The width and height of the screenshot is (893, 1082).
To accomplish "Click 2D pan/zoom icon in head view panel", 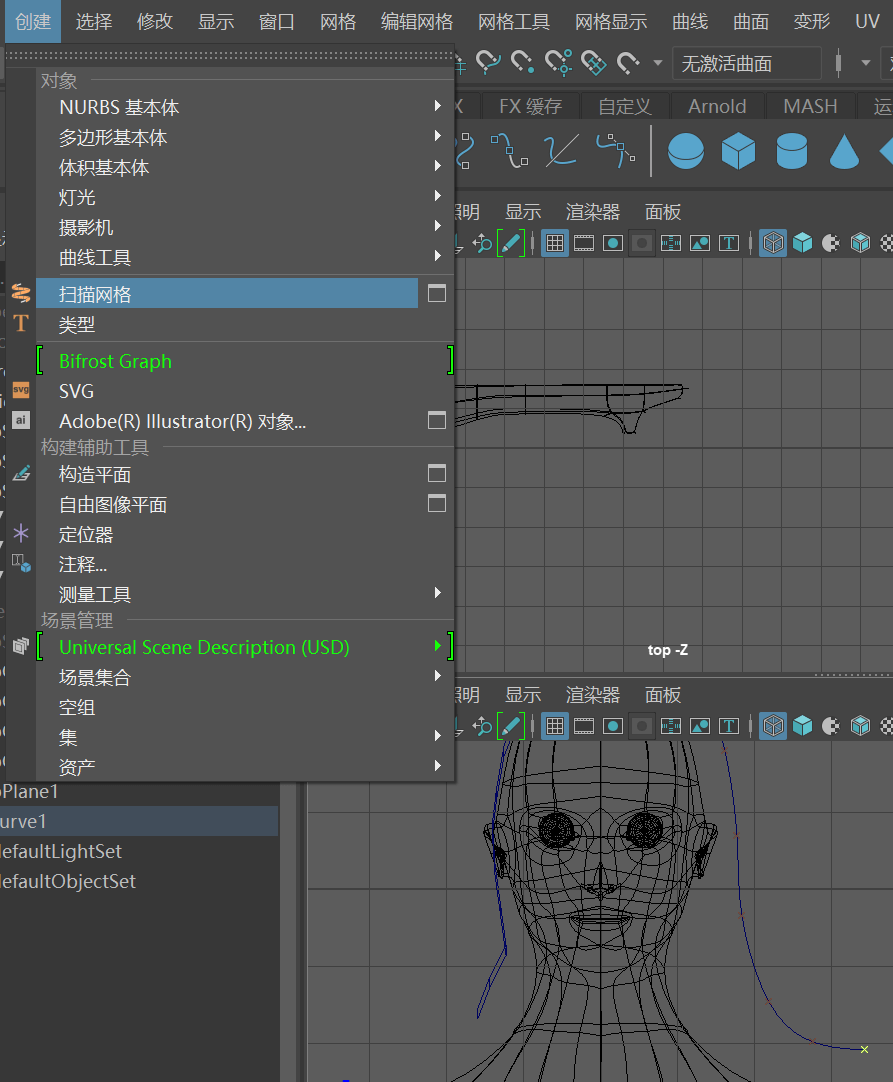I will pos(482,726).
